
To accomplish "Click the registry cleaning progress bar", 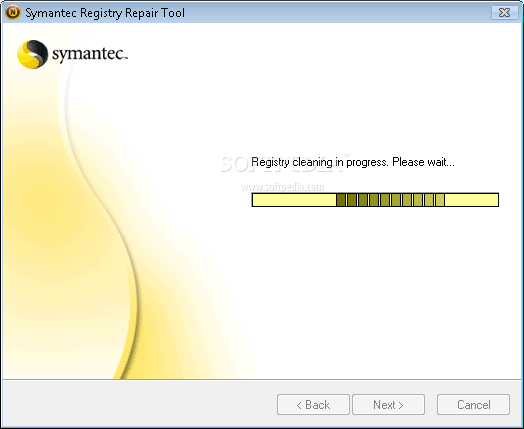I will (375, 200).
